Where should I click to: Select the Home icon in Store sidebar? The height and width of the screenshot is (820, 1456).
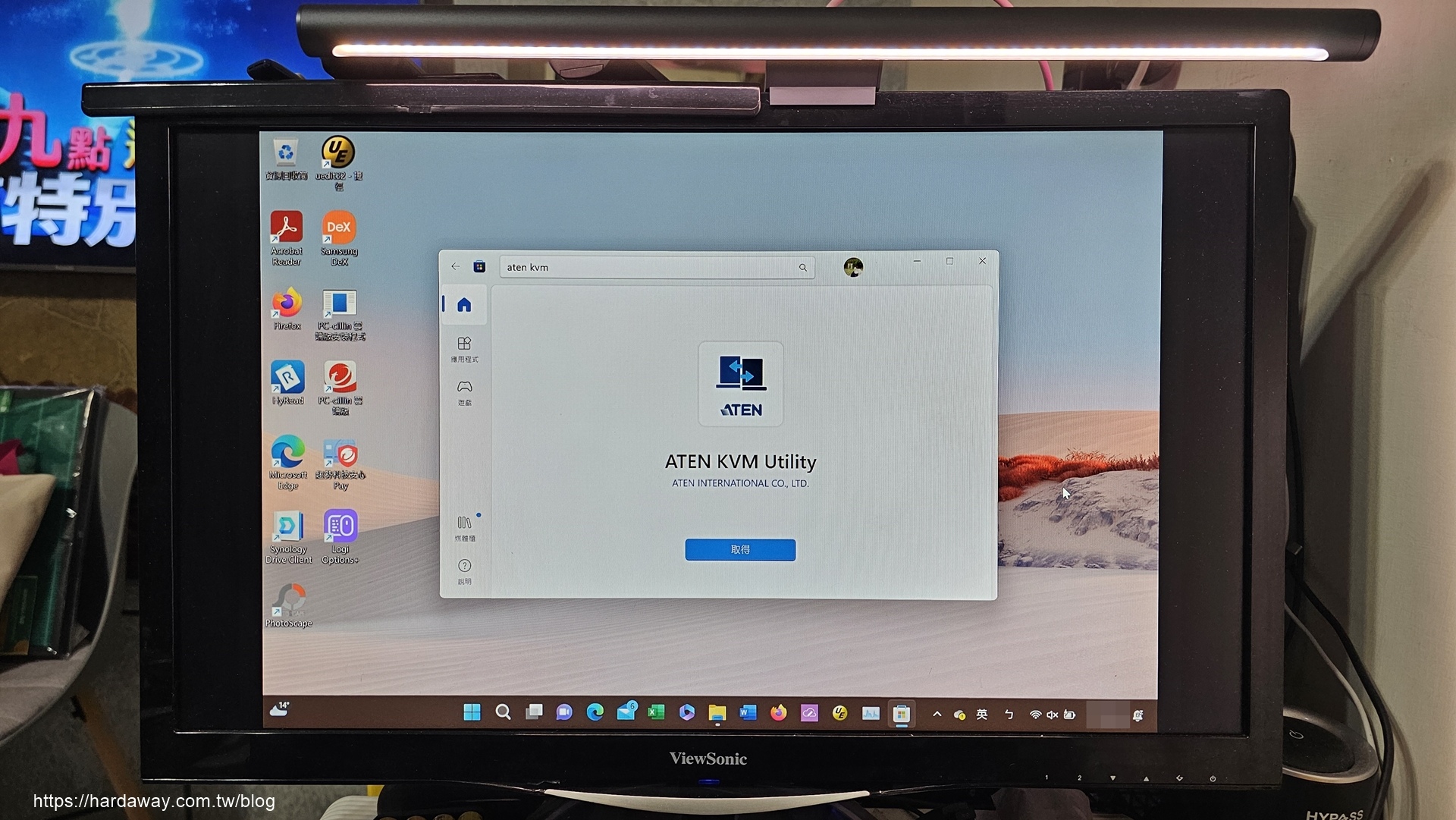coord(464,305)
